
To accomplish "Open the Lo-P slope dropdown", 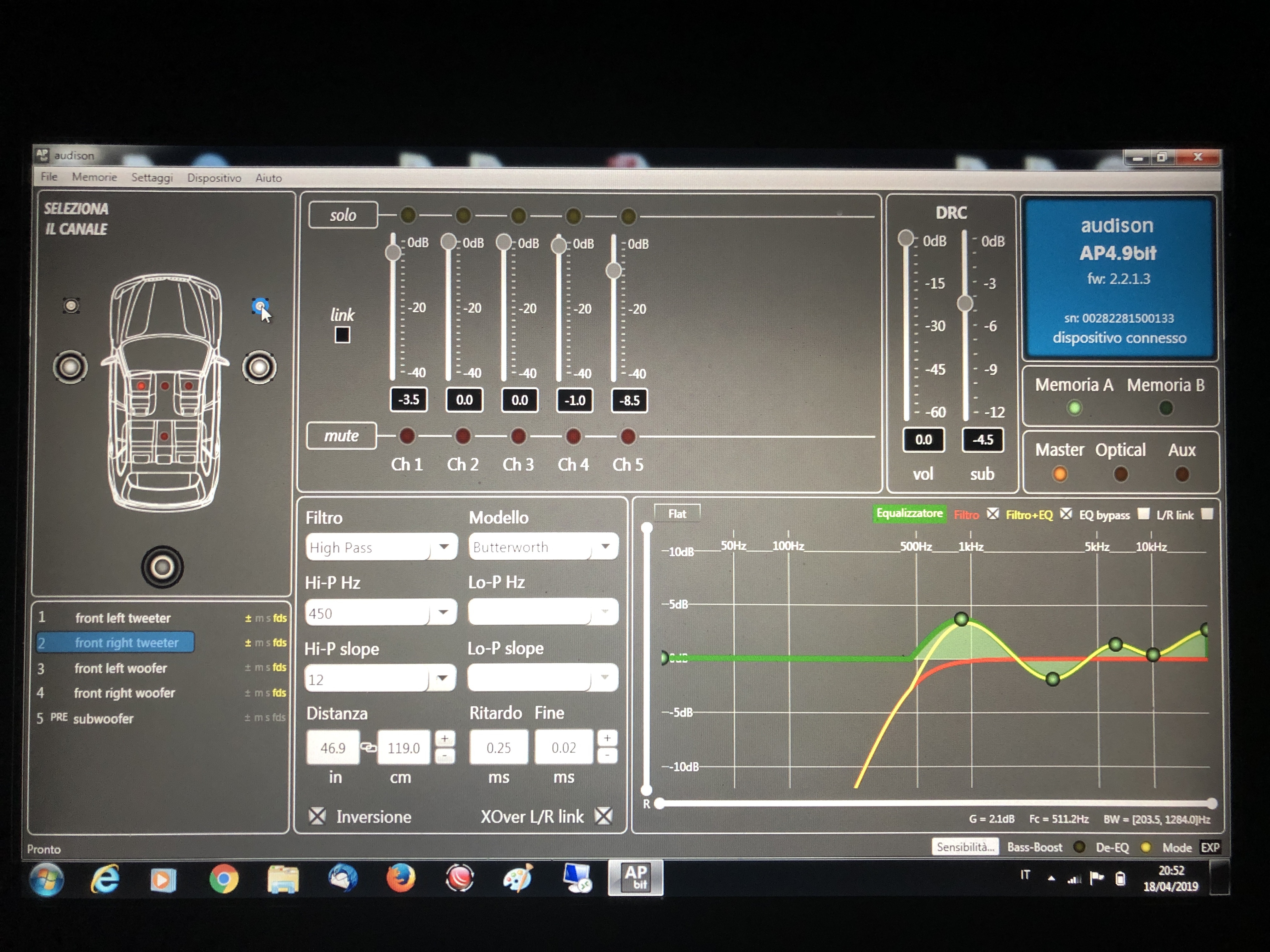I will pyautogui.click(x=543, y=678).
